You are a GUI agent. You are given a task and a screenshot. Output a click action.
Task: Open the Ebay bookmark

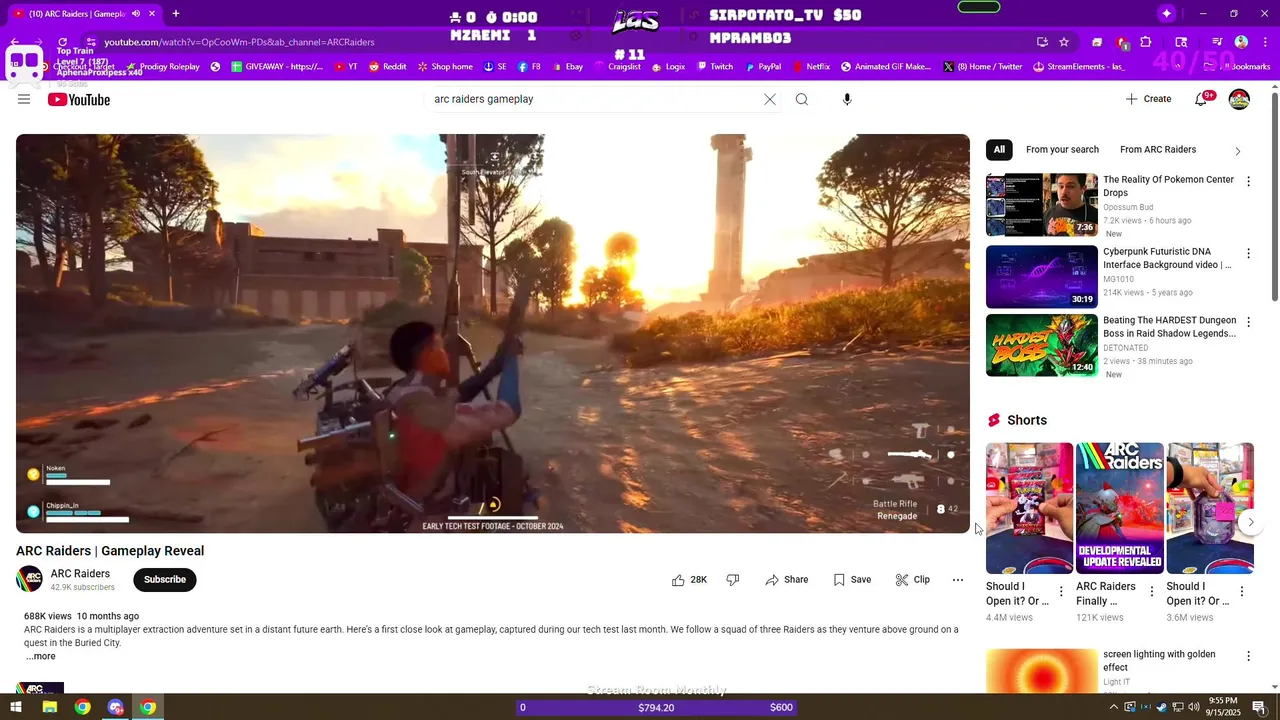[566, 67]
